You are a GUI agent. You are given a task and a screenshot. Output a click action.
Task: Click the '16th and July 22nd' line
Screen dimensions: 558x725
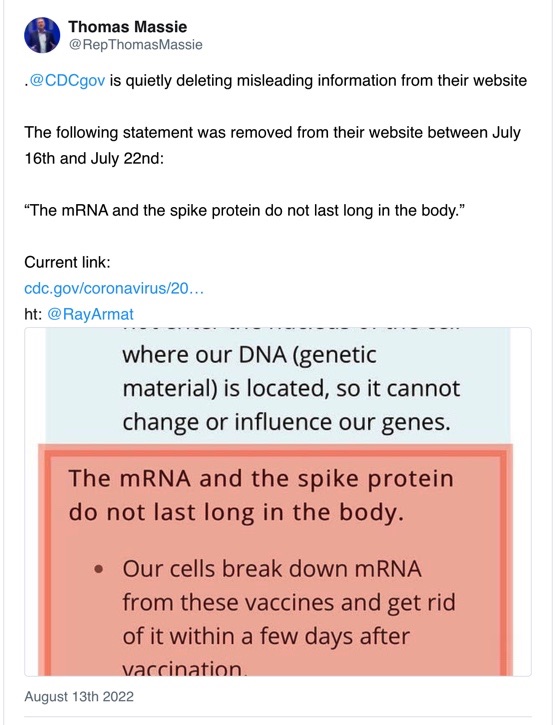click(94, 158)
